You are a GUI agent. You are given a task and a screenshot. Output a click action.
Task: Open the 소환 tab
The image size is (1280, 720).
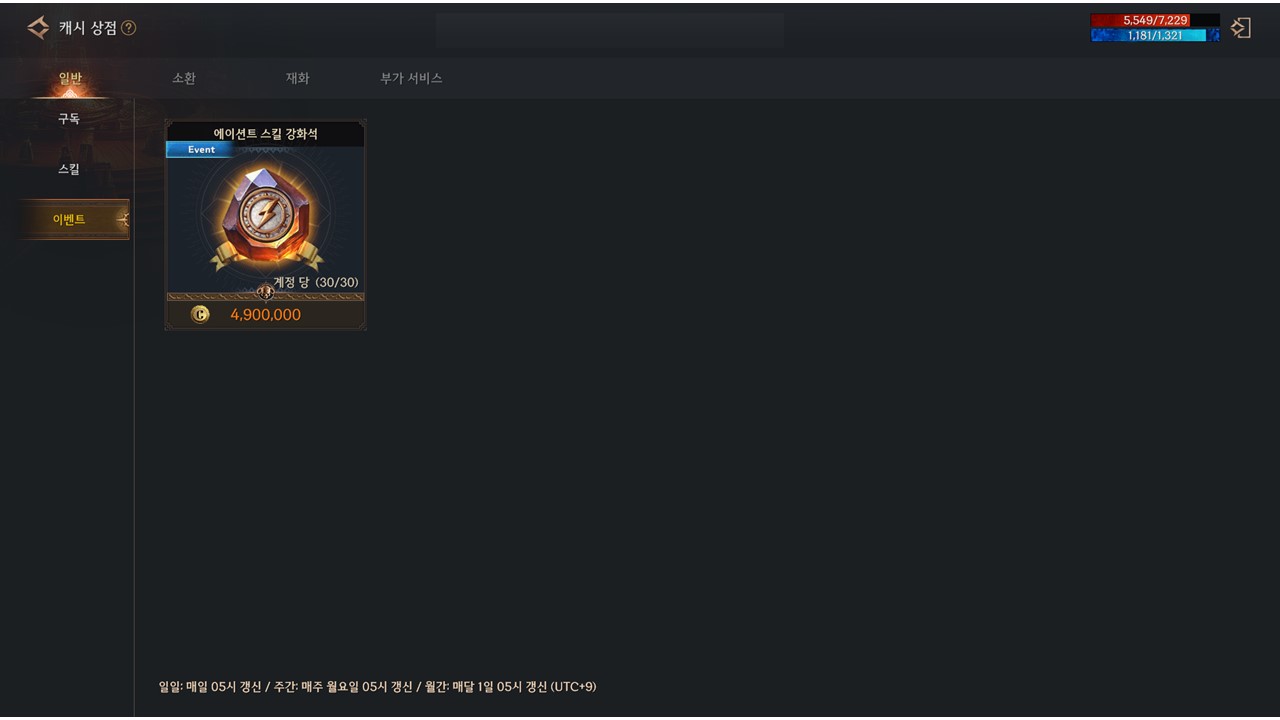point(184,78)
